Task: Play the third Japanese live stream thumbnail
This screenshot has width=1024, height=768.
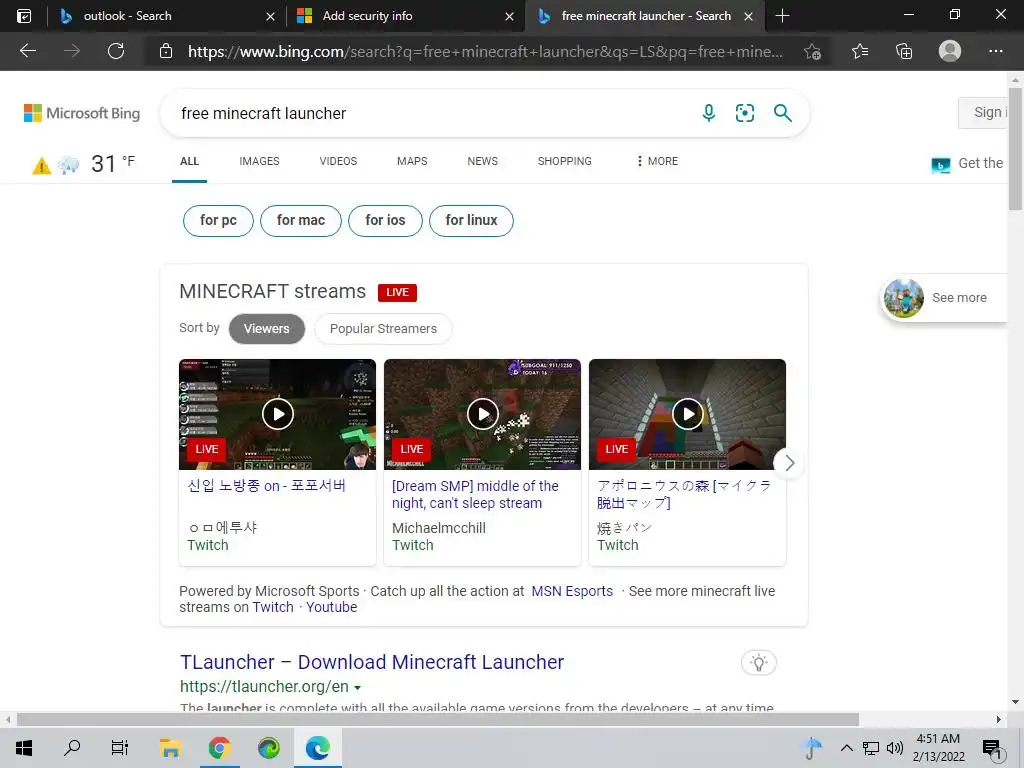Action: [x=687, y=414]
